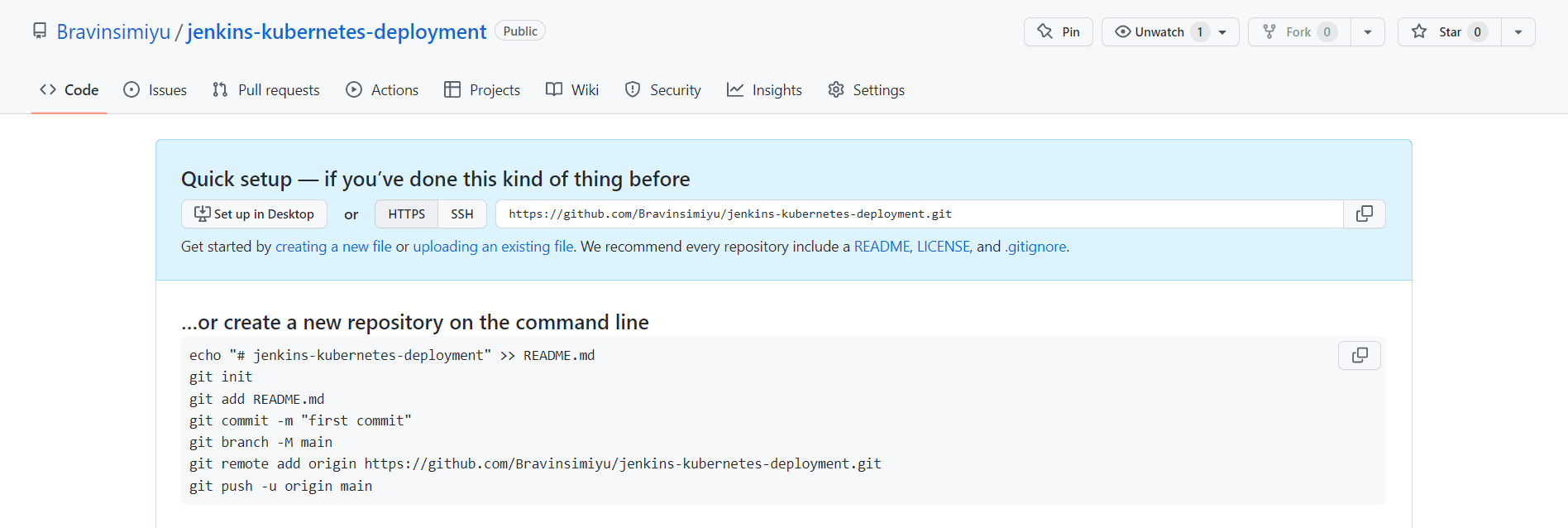Click the Public visibility badge
Image resolution: width=1568 pixels, height=528 pixels.
(520, 31)
